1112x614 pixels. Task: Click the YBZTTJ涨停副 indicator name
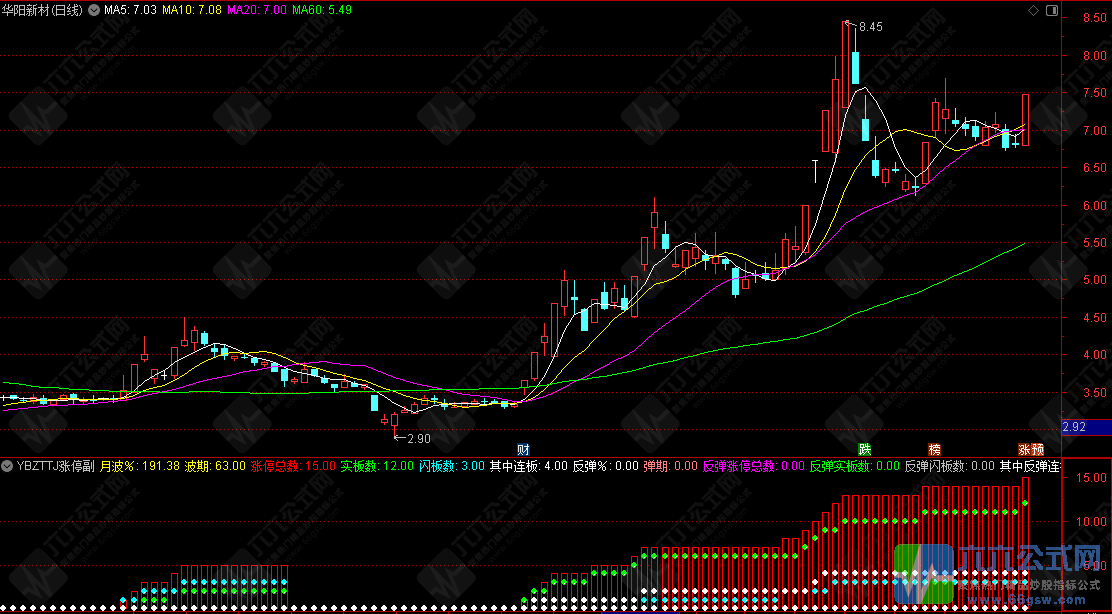[x=56, y=466]
